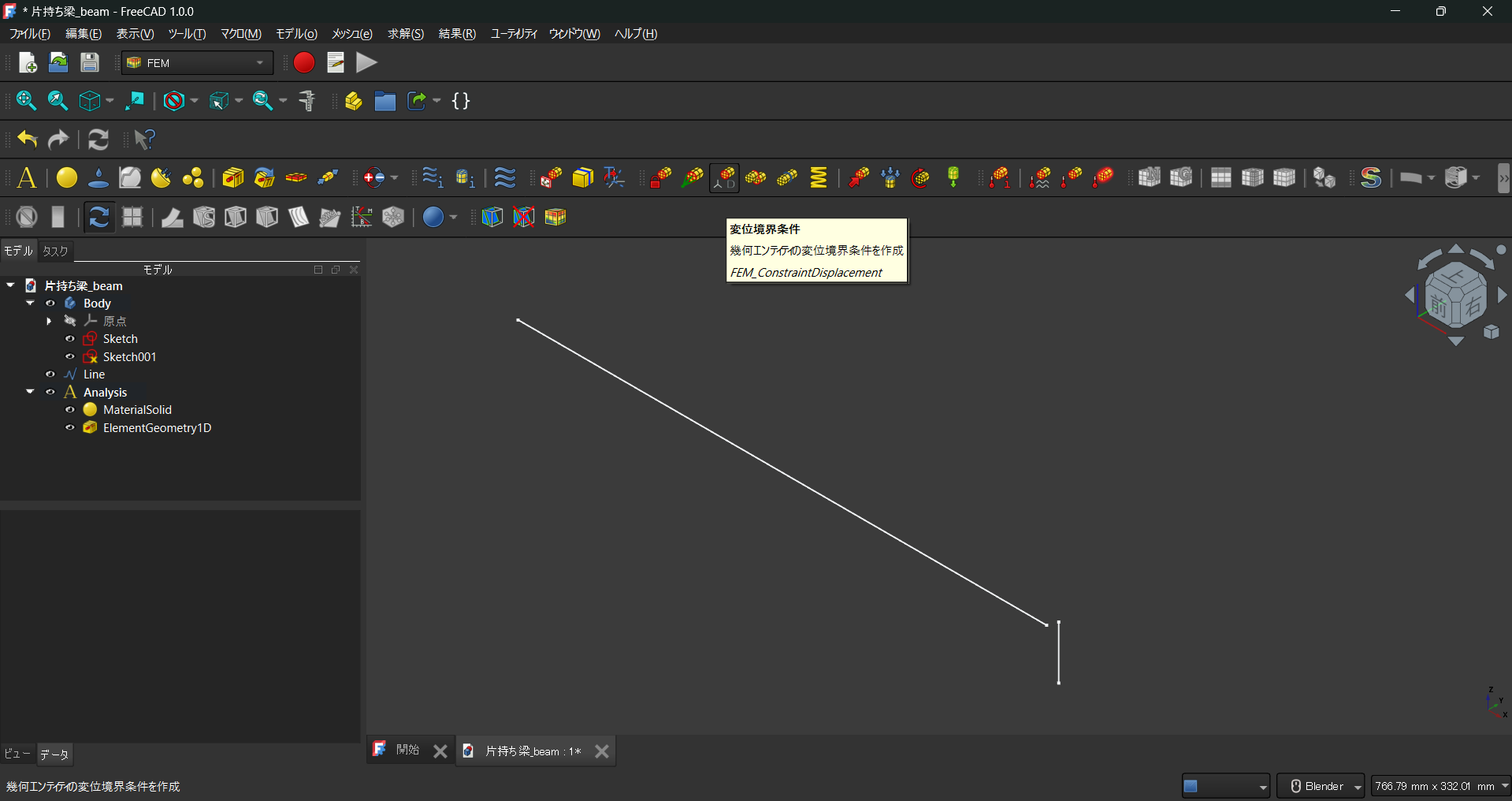
Task: Add a fluid material
Action: 98,178
